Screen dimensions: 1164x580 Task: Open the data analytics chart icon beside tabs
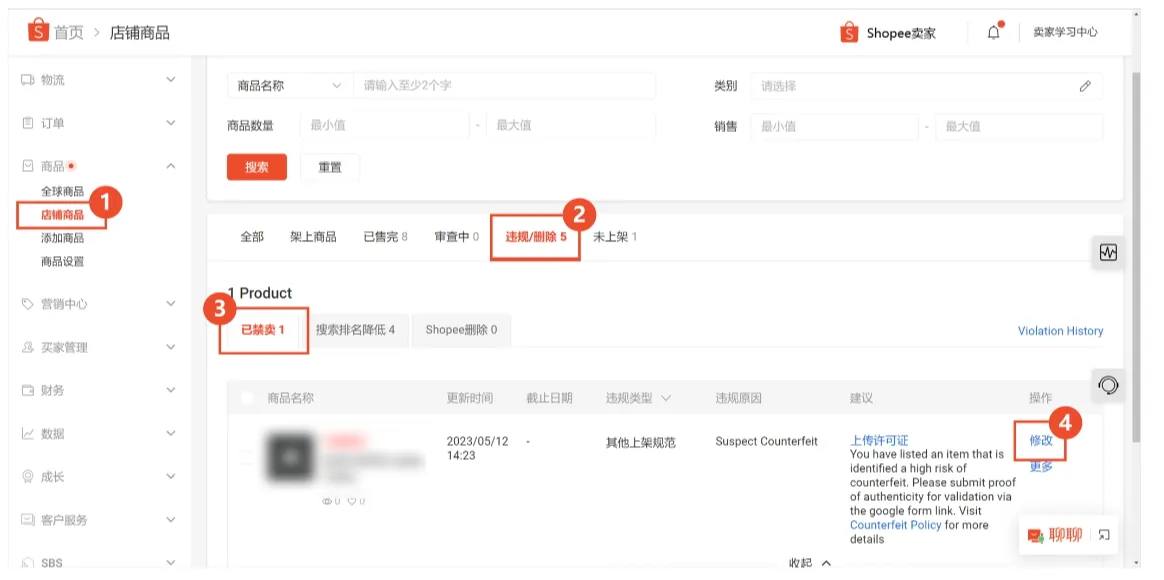coord(1108,251)
